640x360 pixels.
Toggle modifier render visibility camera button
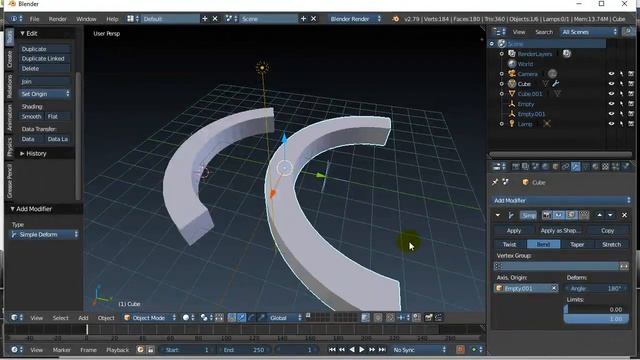pos(547,215)
